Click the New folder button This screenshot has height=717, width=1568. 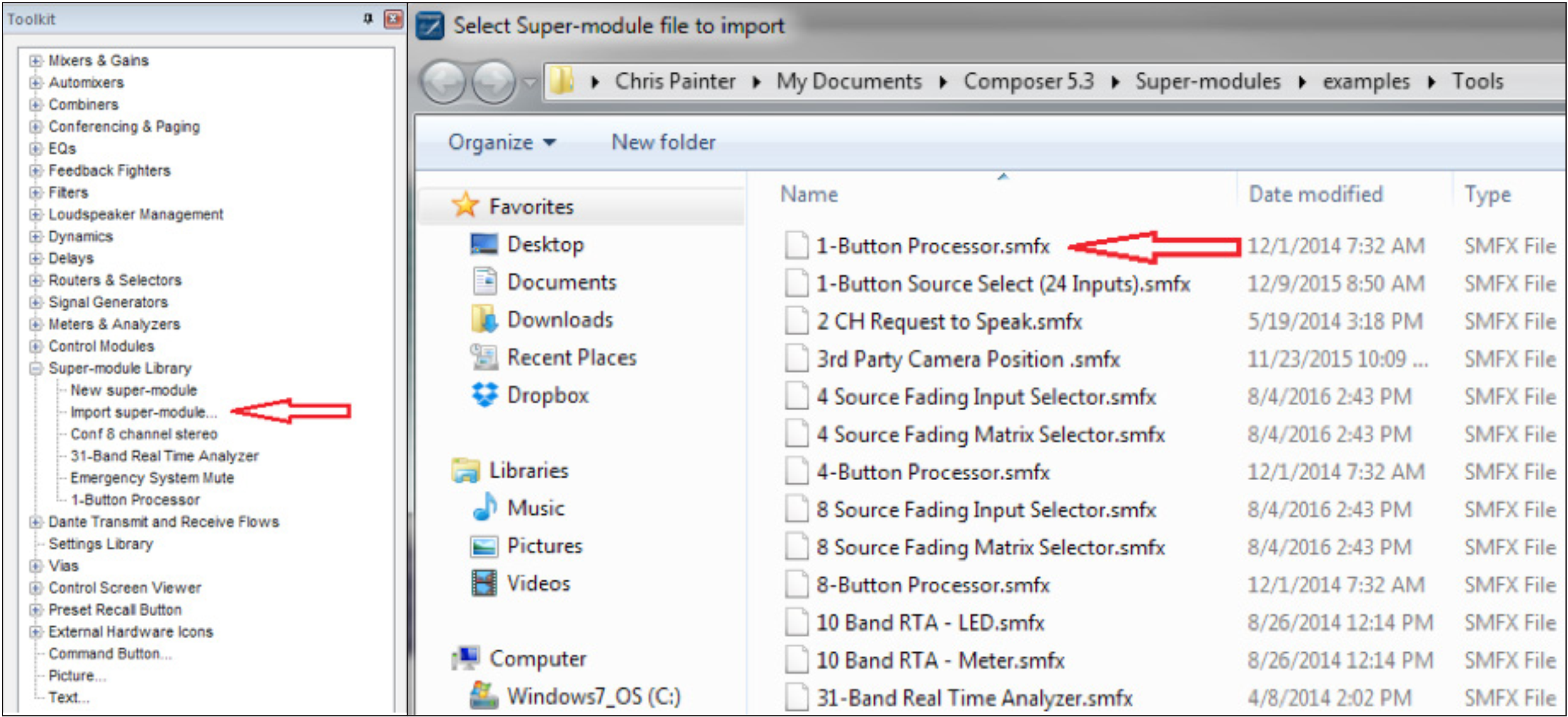coord(663,142)
